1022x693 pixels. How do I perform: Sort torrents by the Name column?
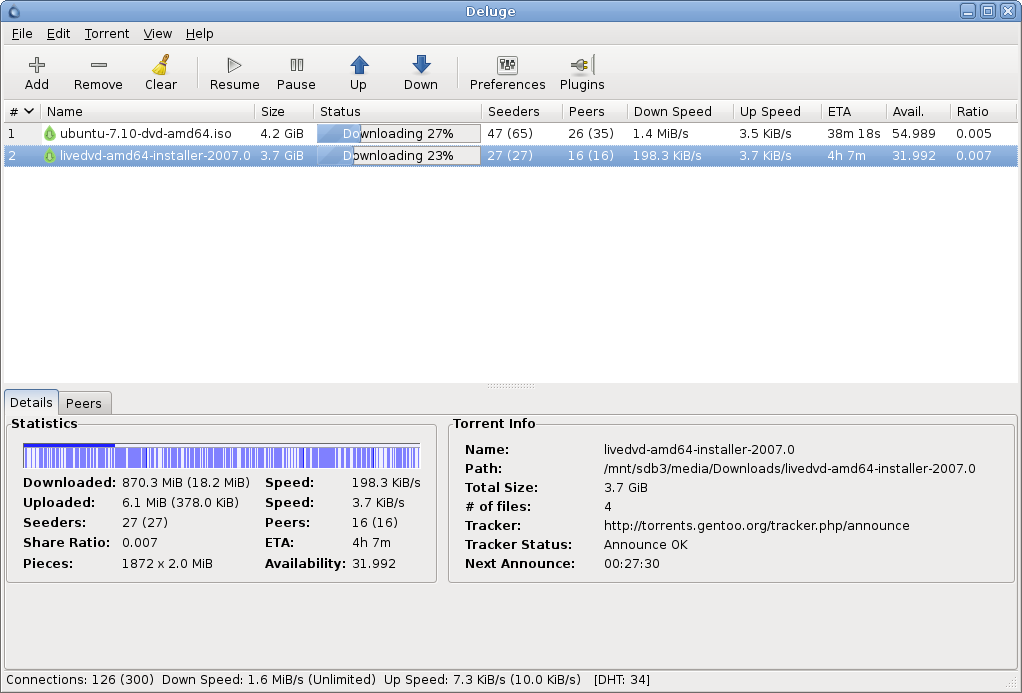click(x=65, y=112)
